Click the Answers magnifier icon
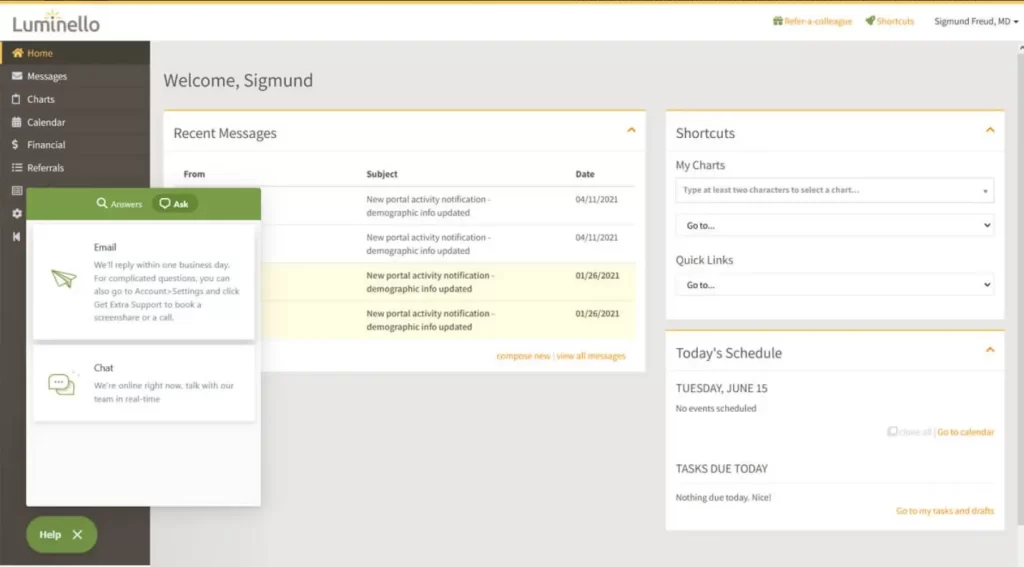Viewport: 1024px width, 567px height. [x=102, y=203]
